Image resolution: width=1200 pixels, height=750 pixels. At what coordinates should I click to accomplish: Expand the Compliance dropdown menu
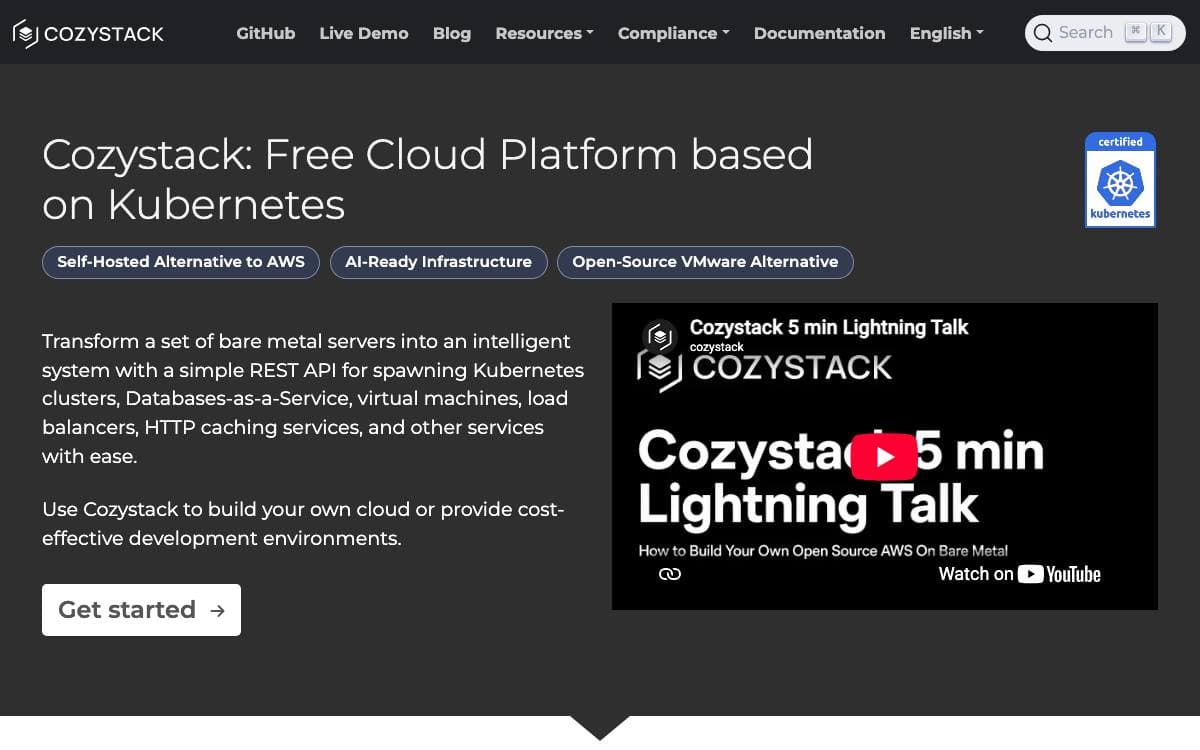pos(673,33)
